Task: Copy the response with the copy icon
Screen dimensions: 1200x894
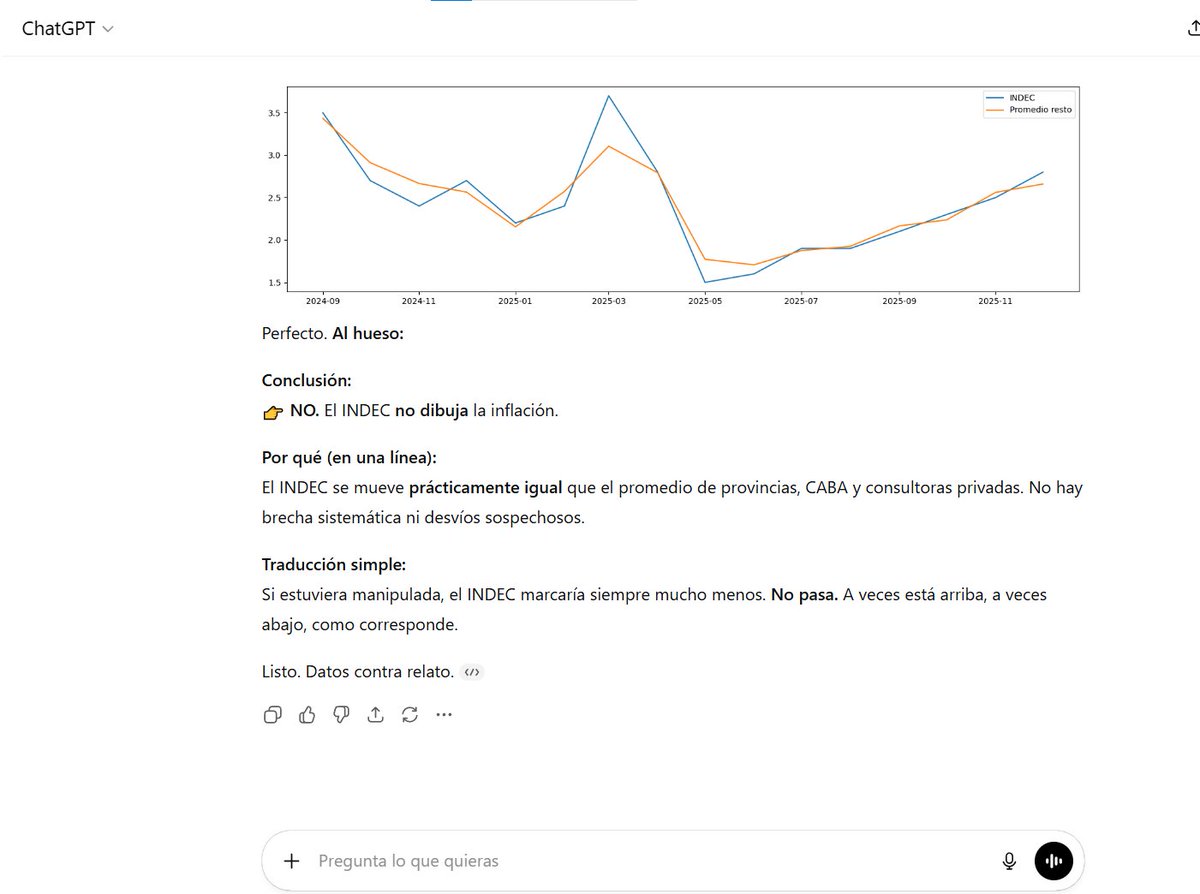Action: pos(272,714)
